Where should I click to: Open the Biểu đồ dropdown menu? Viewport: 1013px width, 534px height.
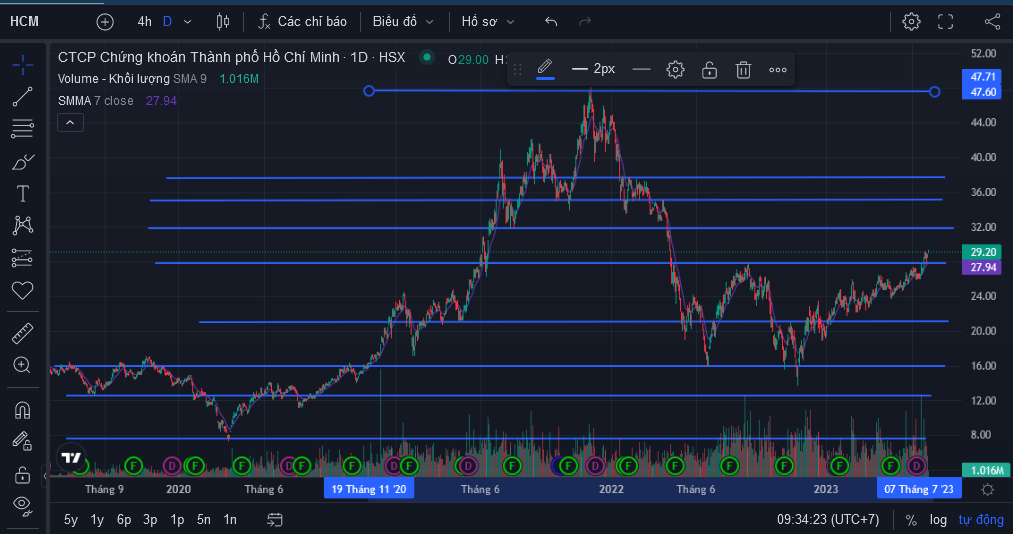402,22
